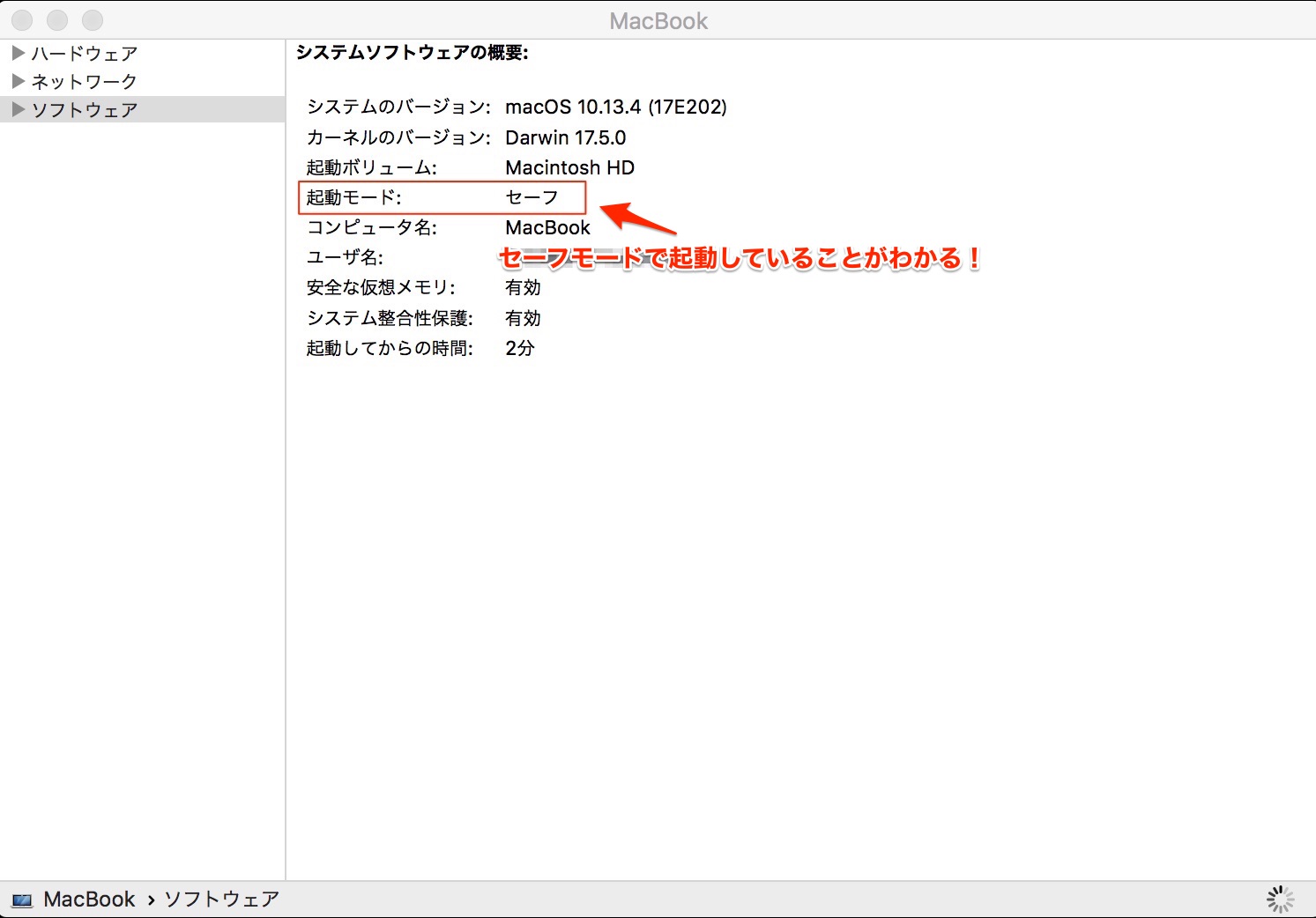Select the macOS 10.13.4 (17E202) value
The image size is (1316, 918).
pos(616,107)
